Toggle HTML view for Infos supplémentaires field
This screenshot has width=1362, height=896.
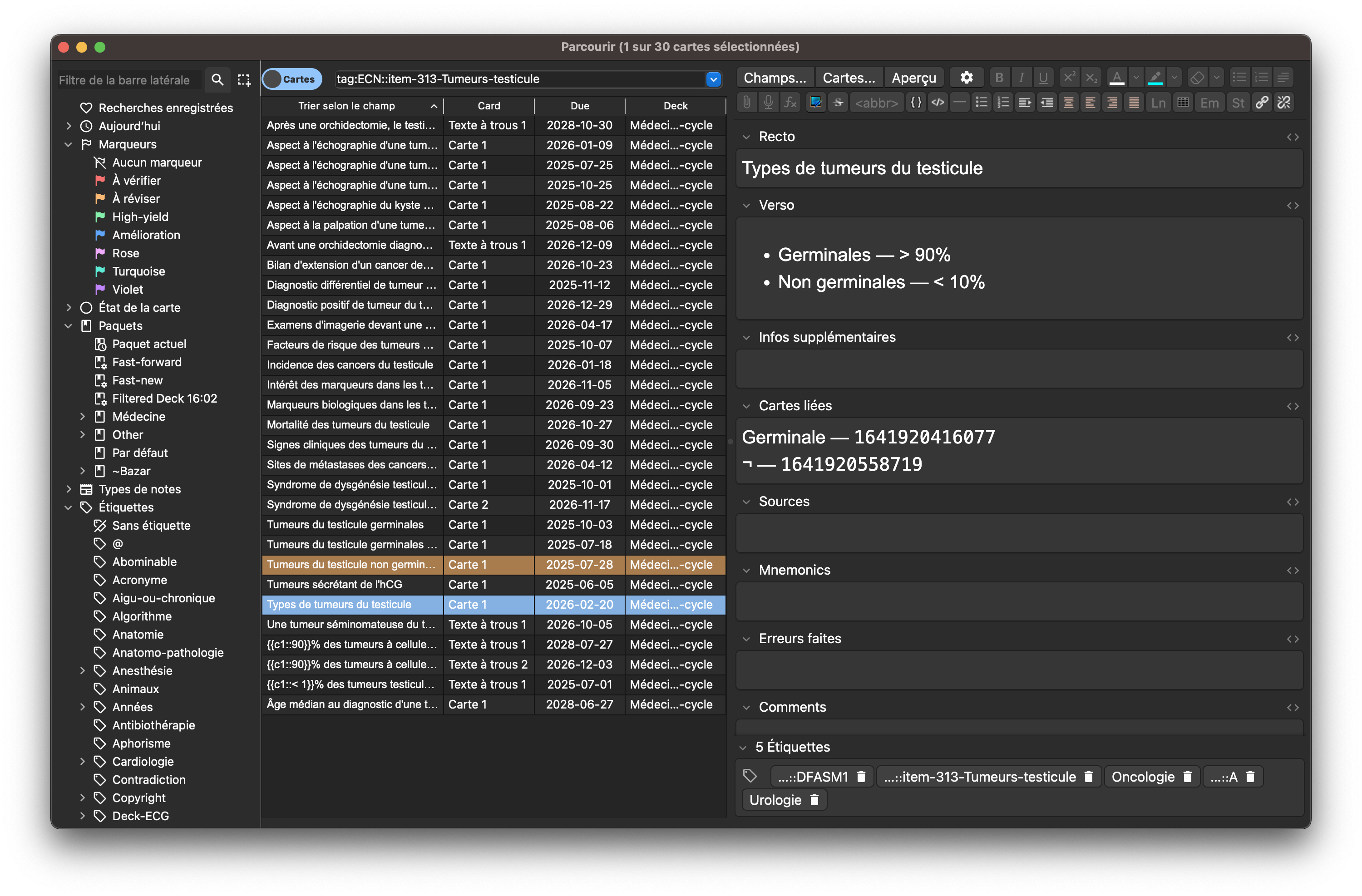1292,338
